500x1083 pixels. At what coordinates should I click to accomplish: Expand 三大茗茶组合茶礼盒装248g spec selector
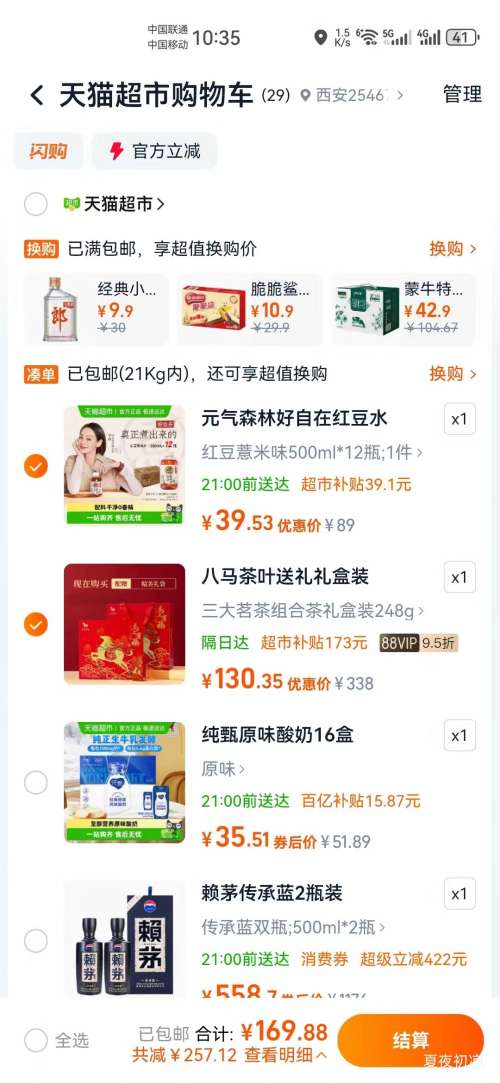click(313, 611)
